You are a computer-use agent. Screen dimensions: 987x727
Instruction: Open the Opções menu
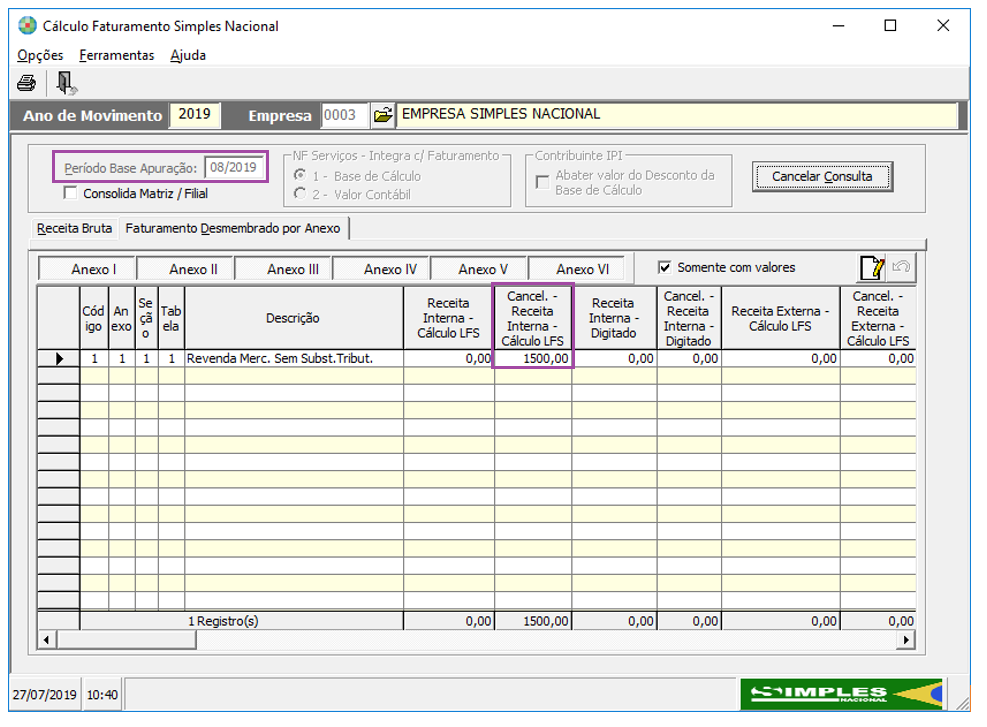pyautogui.click(x=40, y=55)
